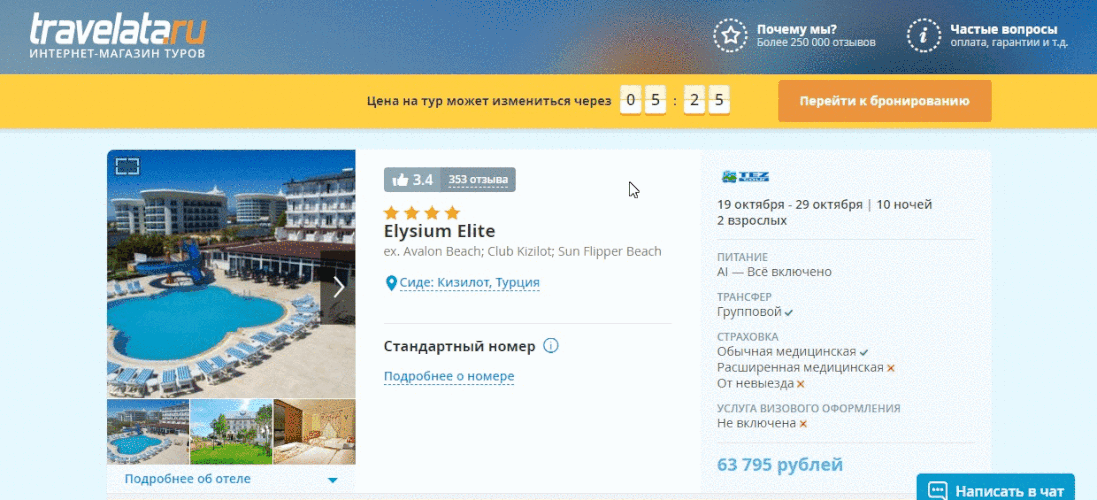Image resolution: width=1097 pixels, height=500 pixels.
Task: Click the info circle icon for Частые вопросы
Action: point(923,36)
